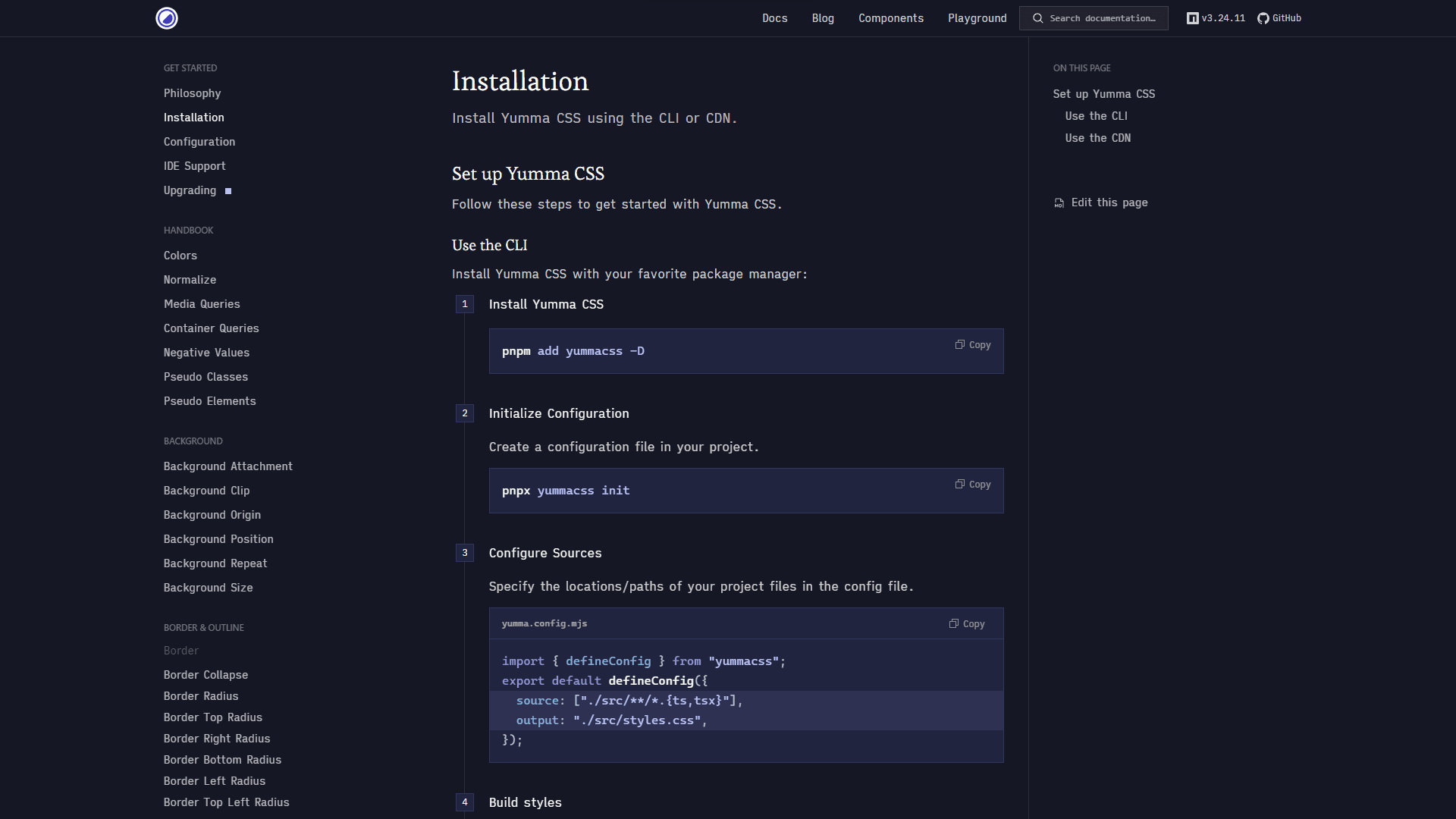
Task: Click the Initialize Configuration step title
Action: click(559, 413)
